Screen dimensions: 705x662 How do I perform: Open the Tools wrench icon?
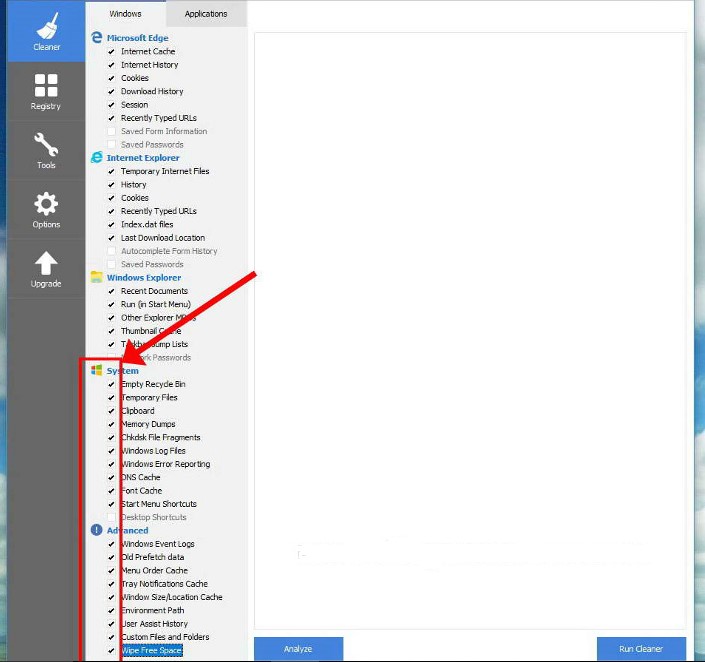(46, 144)
